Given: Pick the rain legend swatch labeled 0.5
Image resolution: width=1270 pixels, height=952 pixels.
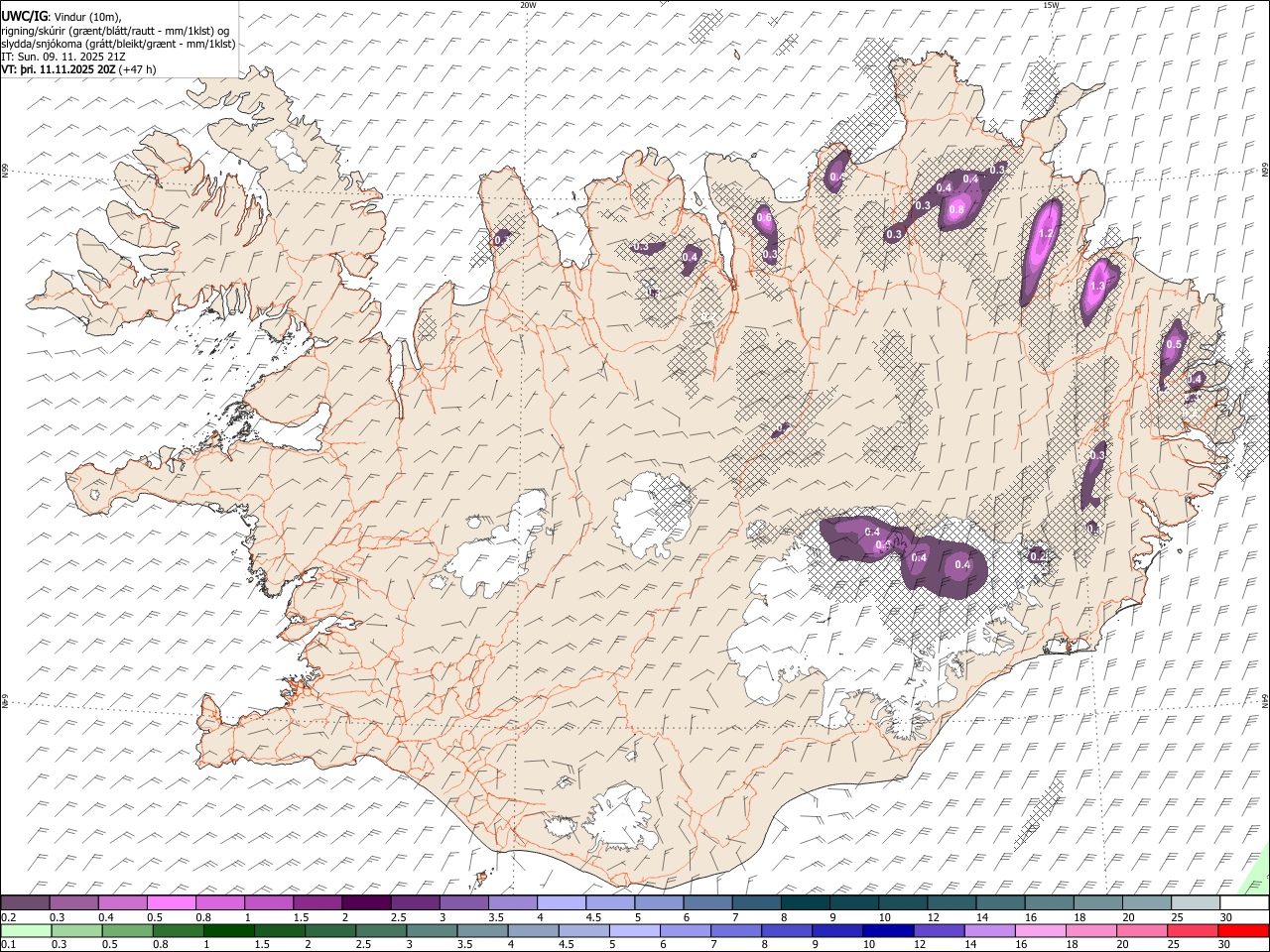Looking at the screenshot, I should pyautogui.click(x=128, y=930).
